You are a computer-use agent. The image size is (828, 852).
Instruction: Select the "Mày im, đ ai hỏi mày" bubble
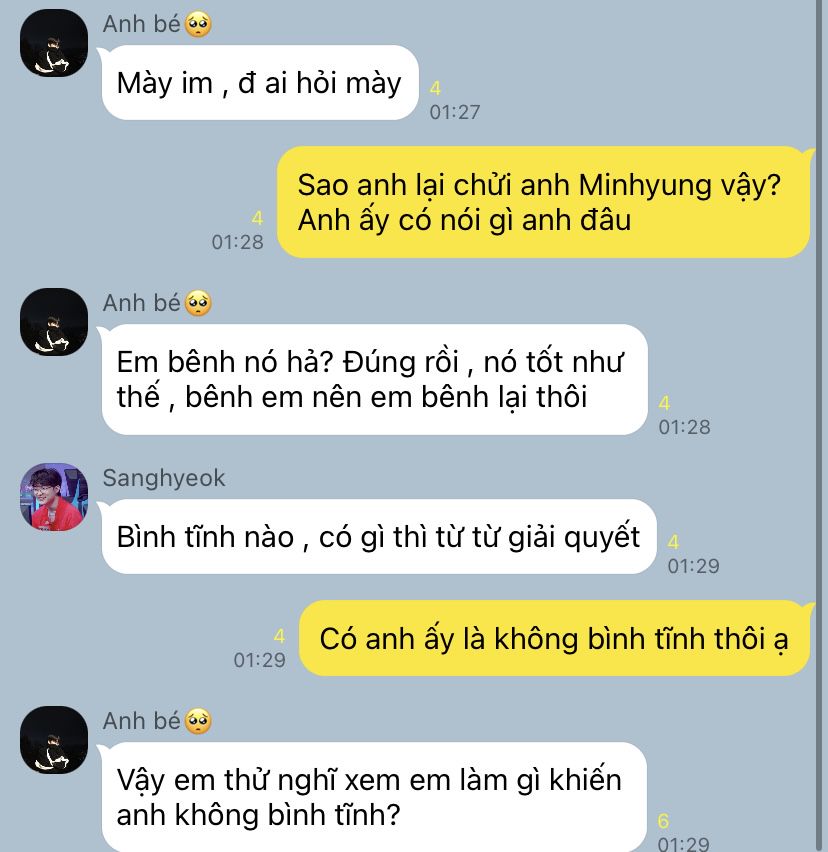point(260,83)
